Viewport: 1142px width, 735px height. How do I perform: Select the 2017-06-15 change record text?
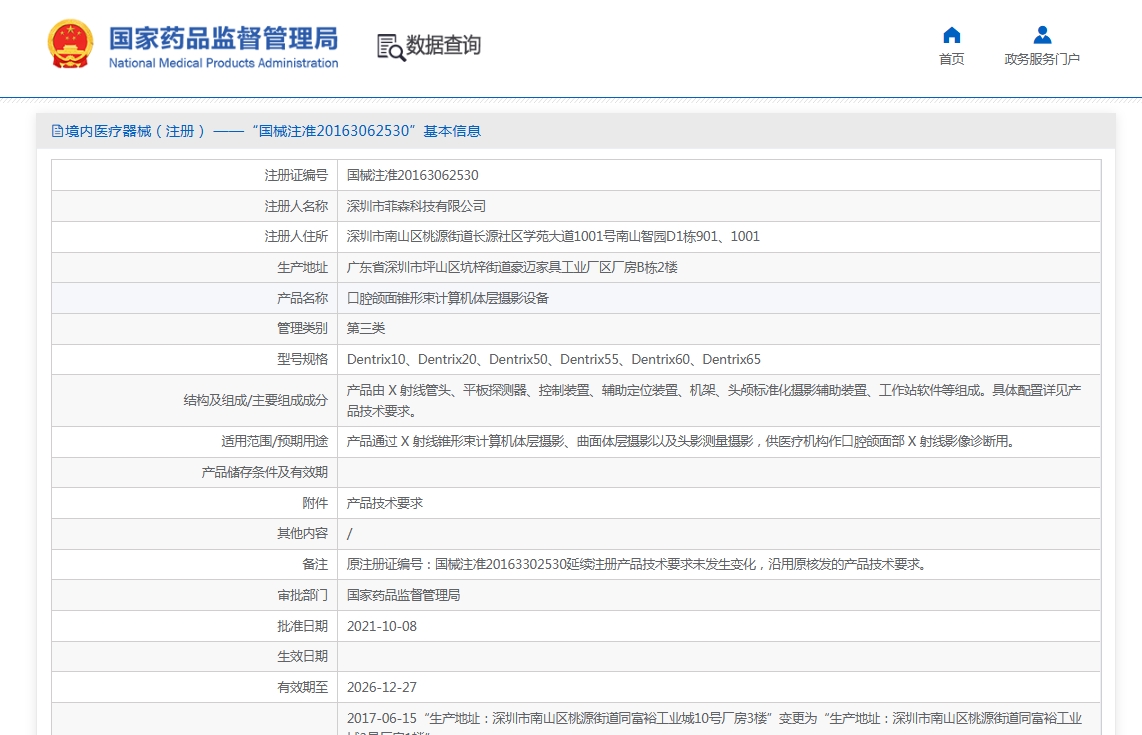714,723
